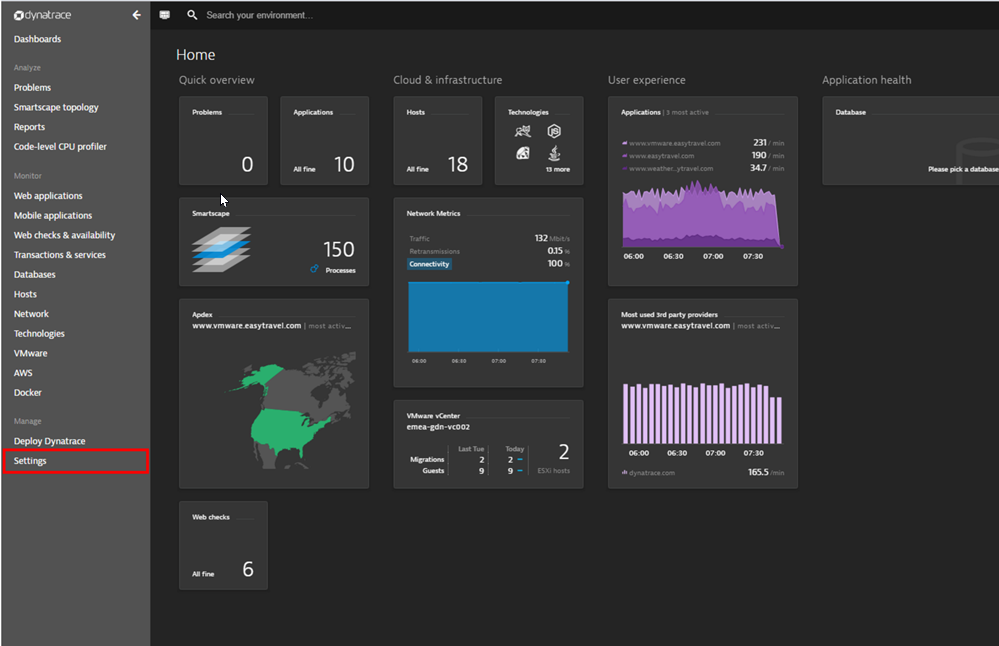This screenshot has width=999, height=646.
Task: Click the Processes icon in Smartscape tile
Action: point(314,269)
